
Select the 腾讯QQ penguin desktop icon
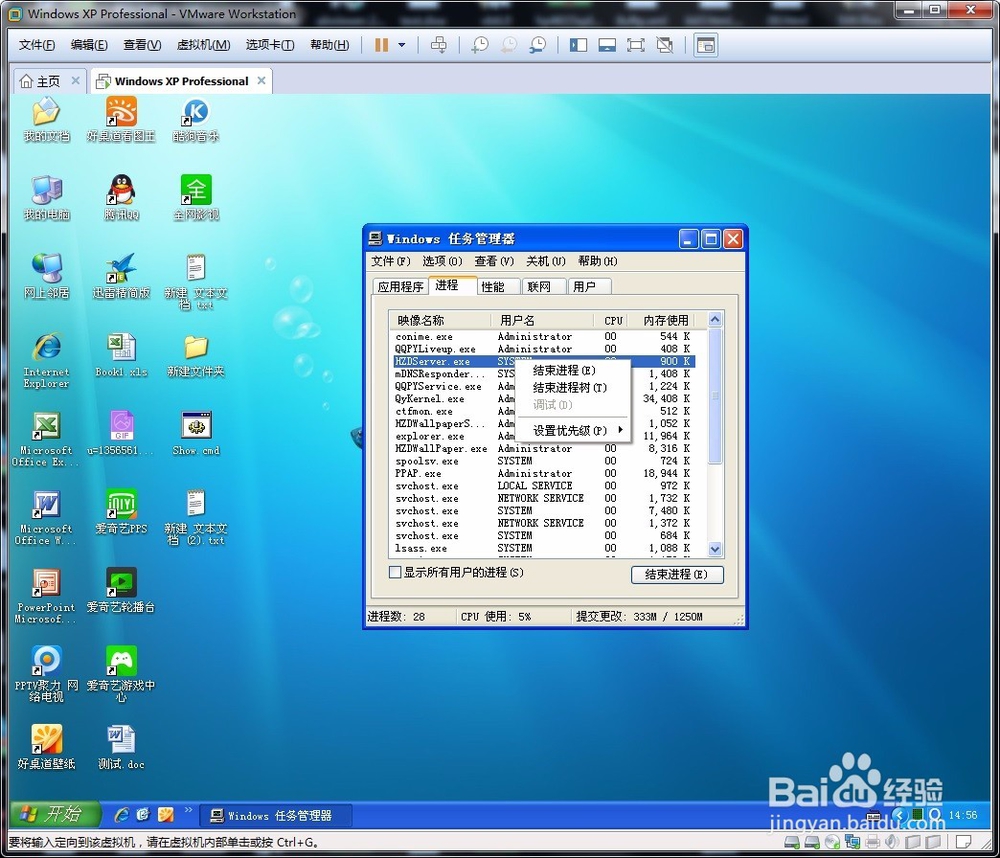click(121, 198)
